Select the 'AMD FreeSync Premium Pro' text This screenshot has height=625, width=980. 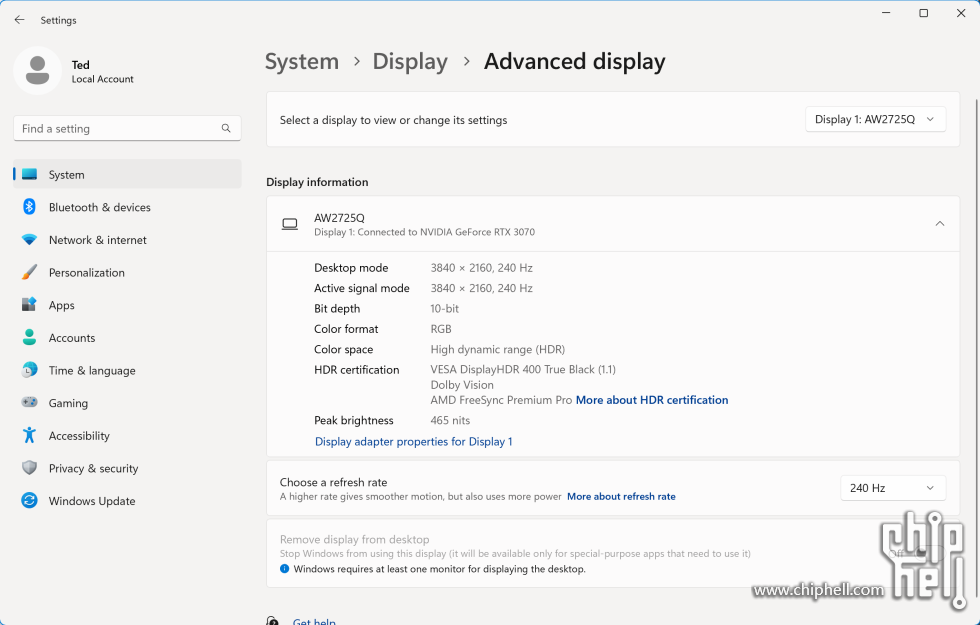pyautogui.click(x=501, y=400)
